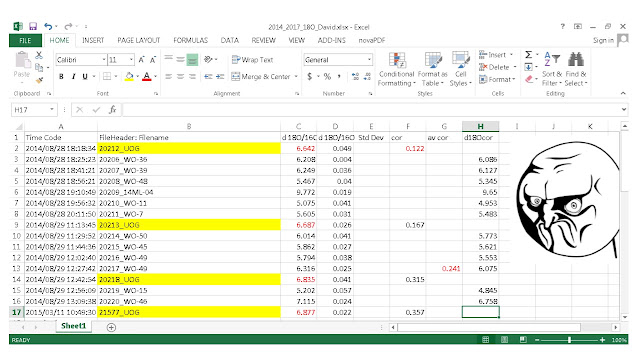The image size is (640, 360).
Task: Click the Redo arrow icon
Action: pos(68,27)
